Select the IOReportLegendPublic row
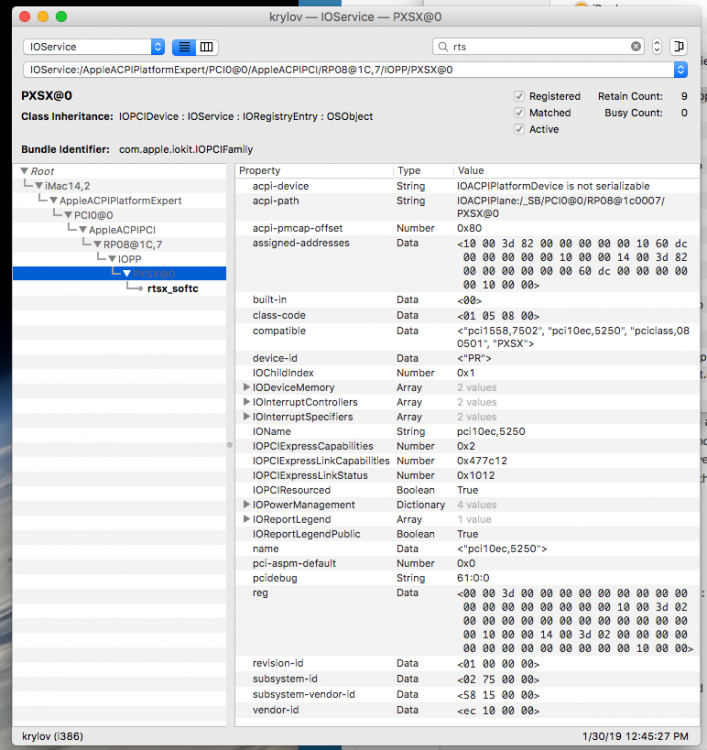This screenshot has height=750, width=707. [x=467, y=534]
